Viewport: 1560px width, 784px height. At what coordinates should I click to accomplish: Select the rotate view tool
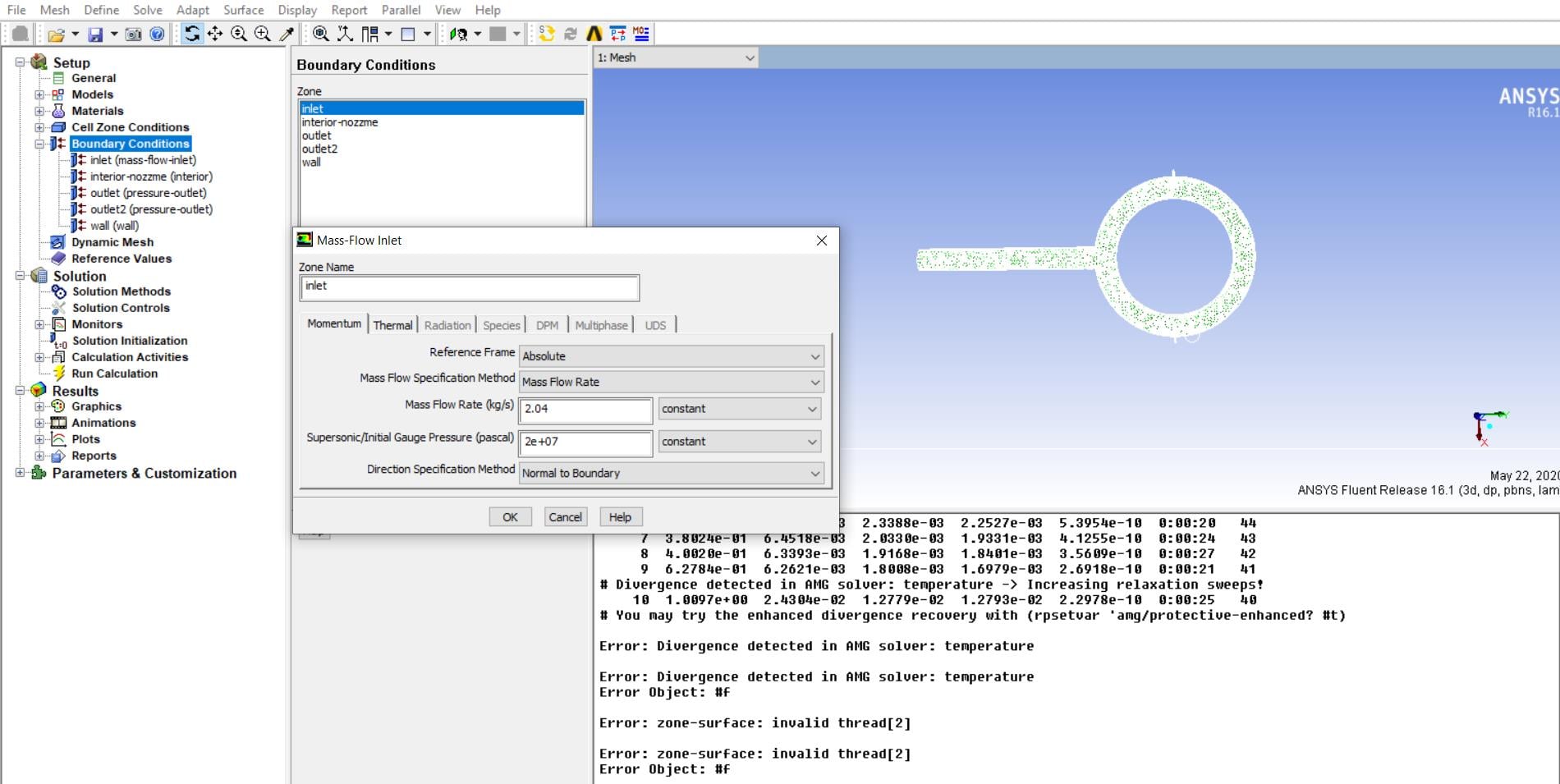tap(192, 34)
